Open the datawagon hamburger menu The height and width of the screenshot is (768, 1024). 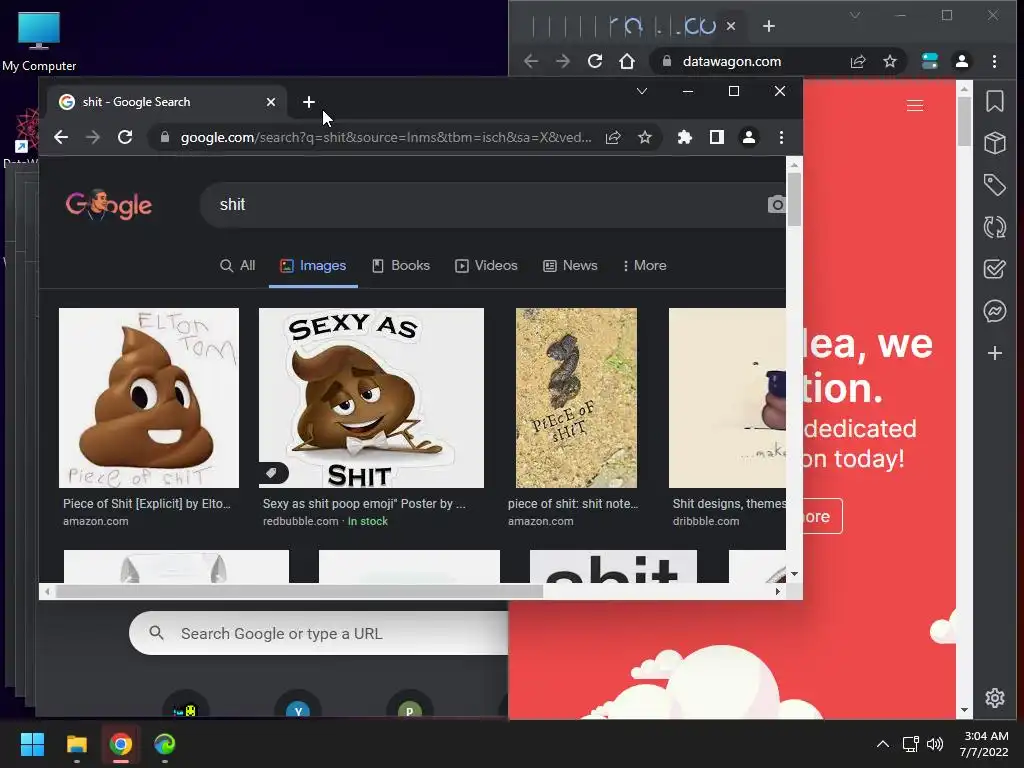(915, 106)
